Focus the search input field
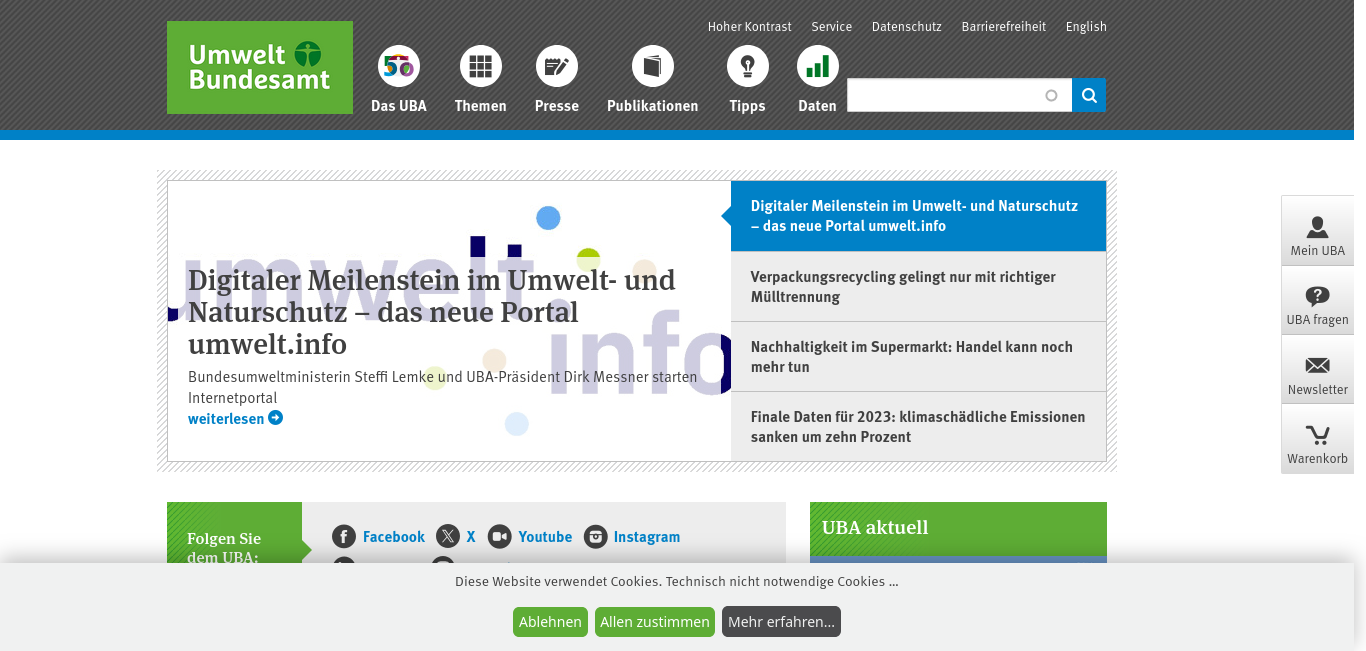 959,95
